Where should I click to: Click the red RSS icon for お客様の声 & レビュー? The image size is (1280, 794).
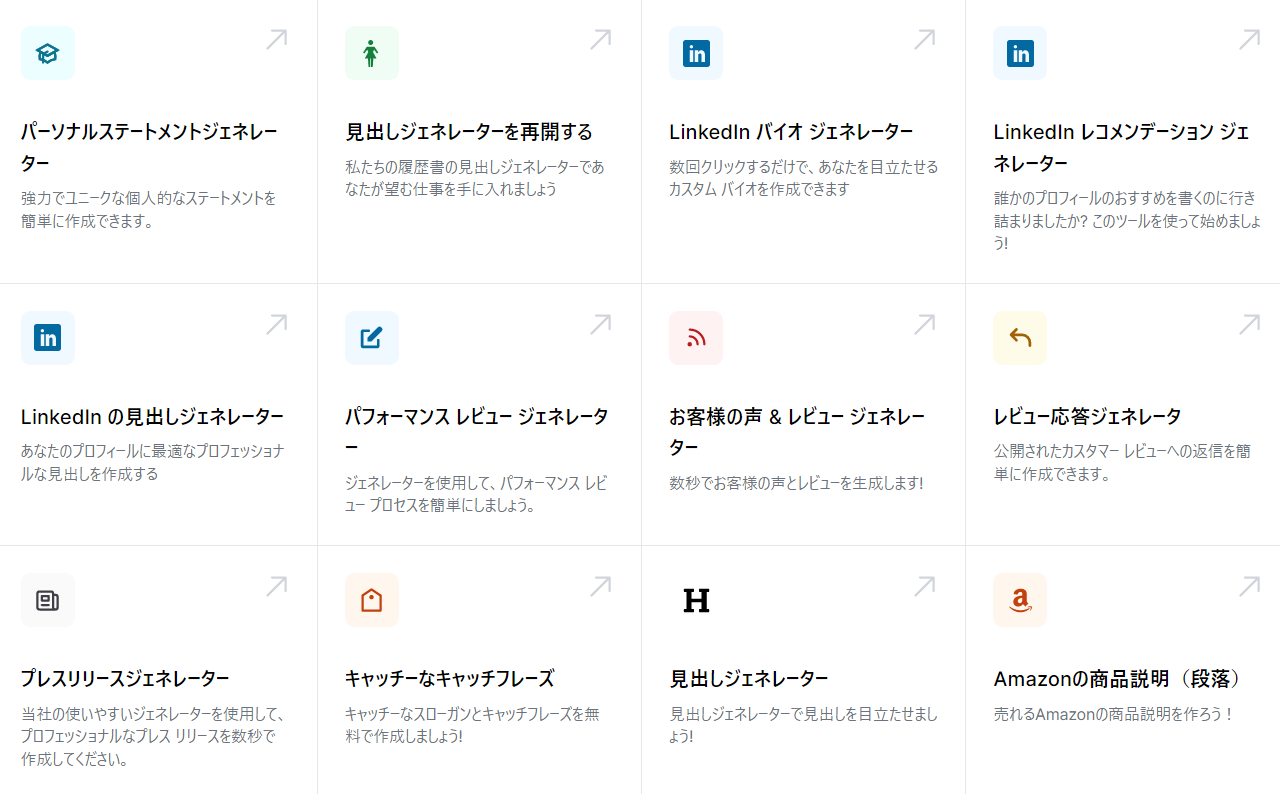(x=696, y=338)
